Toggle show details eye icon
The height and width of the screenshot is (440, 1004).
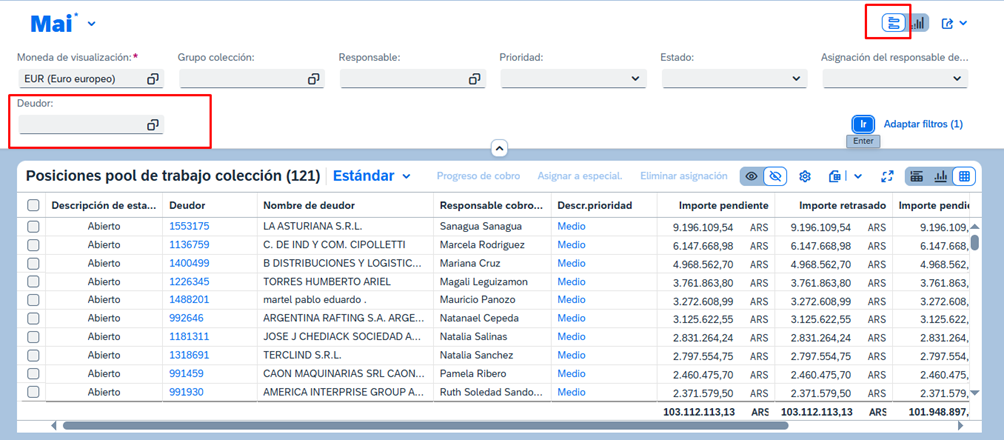(751, 177)
